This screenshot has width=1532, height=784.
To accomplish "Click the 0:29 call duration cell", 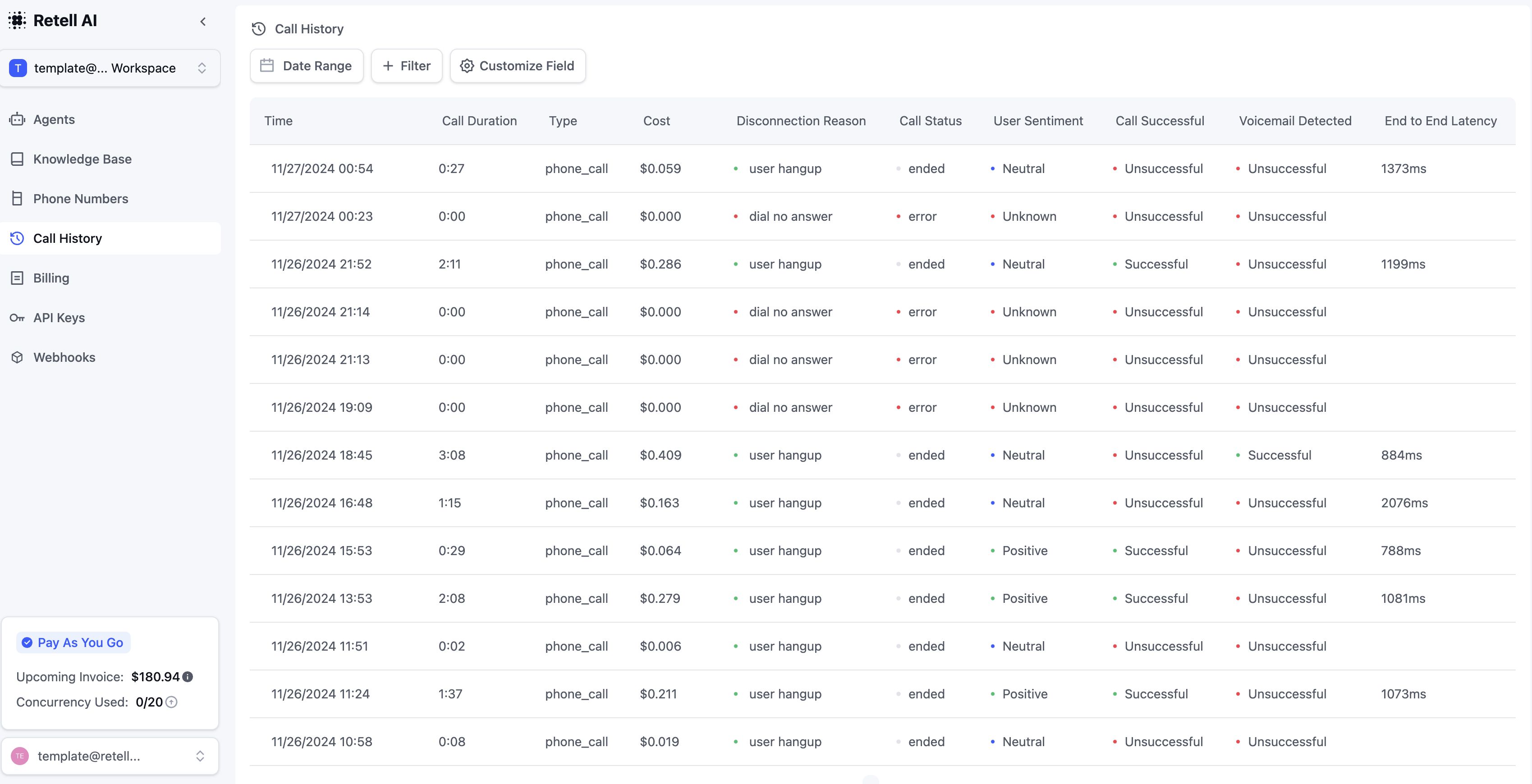I will (x=451, y=551).
